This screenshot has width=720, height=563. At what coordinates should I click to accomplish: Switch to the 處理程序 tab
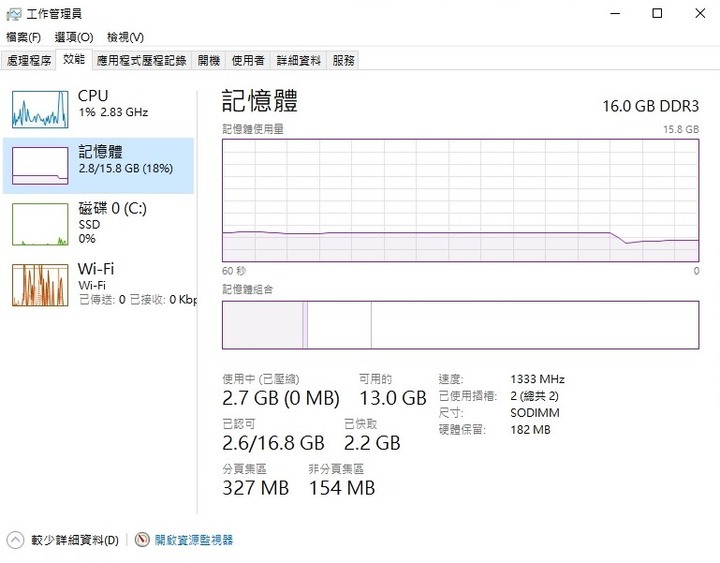29,61
